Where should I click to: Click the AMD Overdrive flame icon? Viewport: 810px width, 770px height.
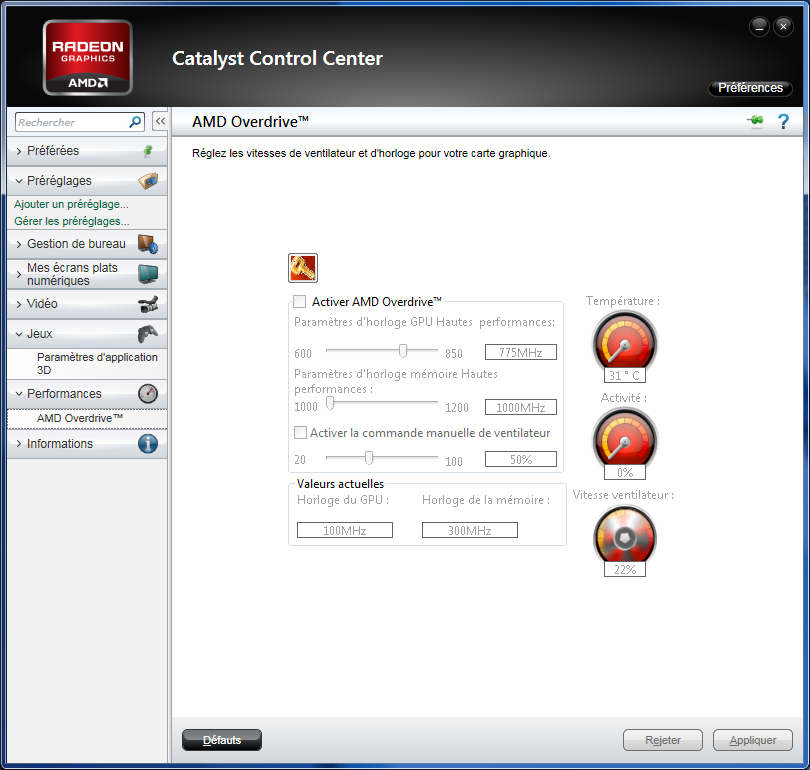click(301, 268)
